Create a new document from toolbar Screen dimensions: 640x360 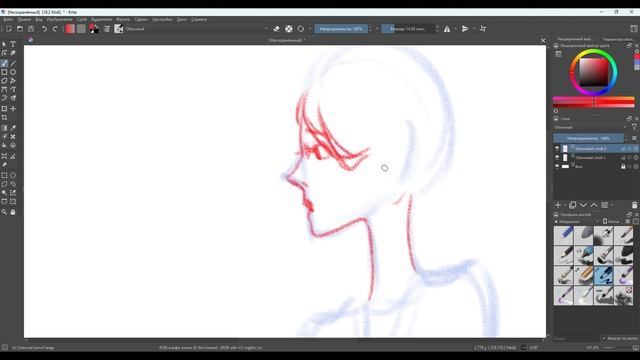coord(9,29)
